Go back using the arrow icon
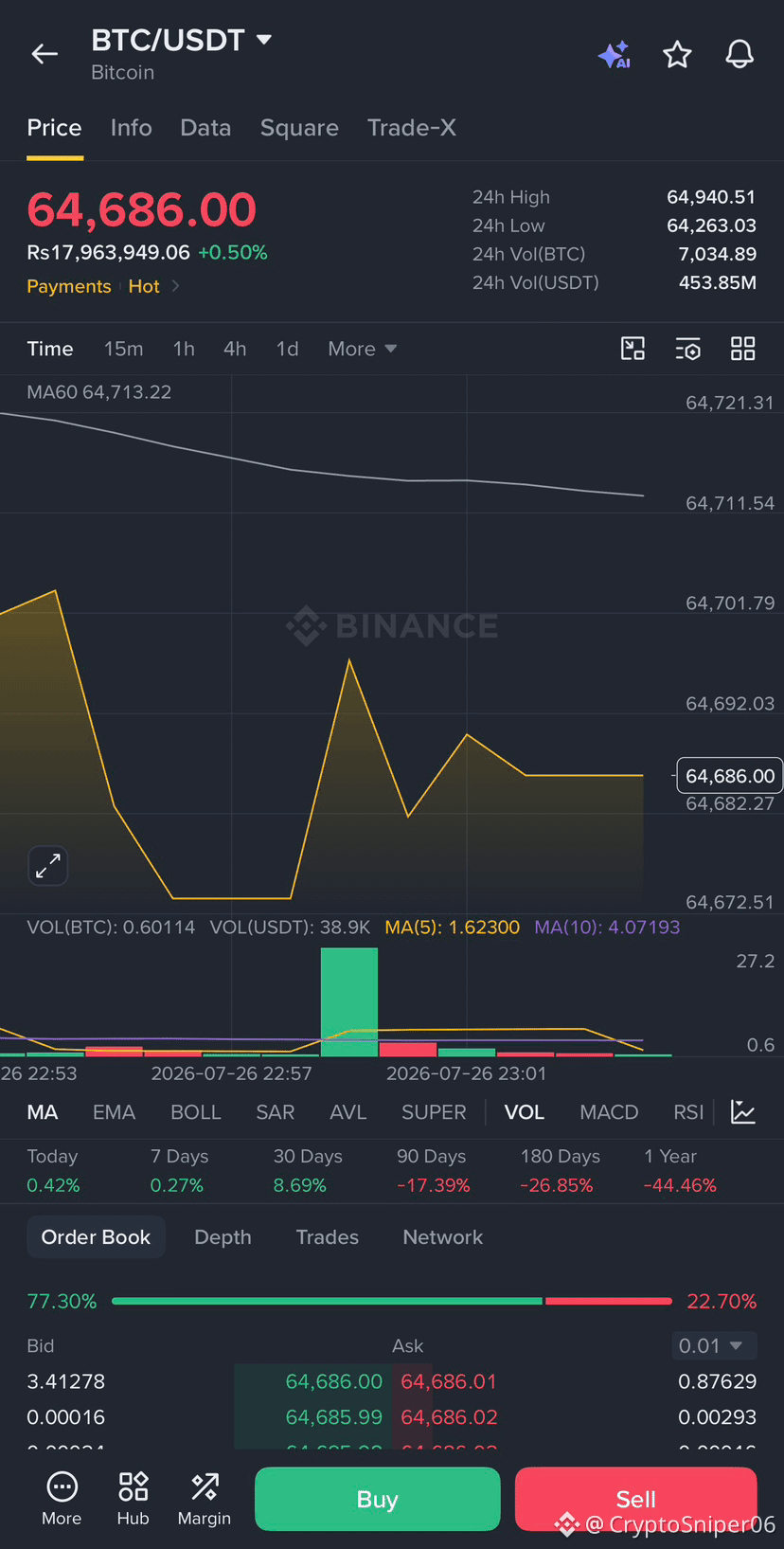Screen dimensions: 784x1549 45,54
